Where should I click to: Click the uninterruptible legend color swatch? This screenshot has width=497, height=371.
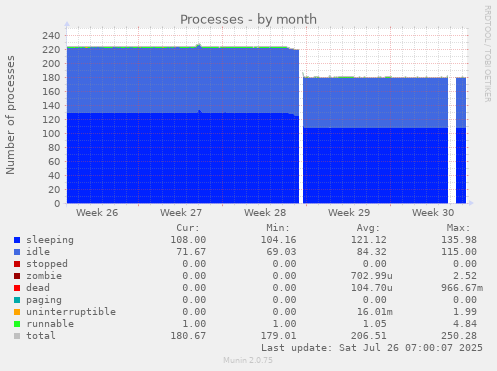tap(17, 312)
